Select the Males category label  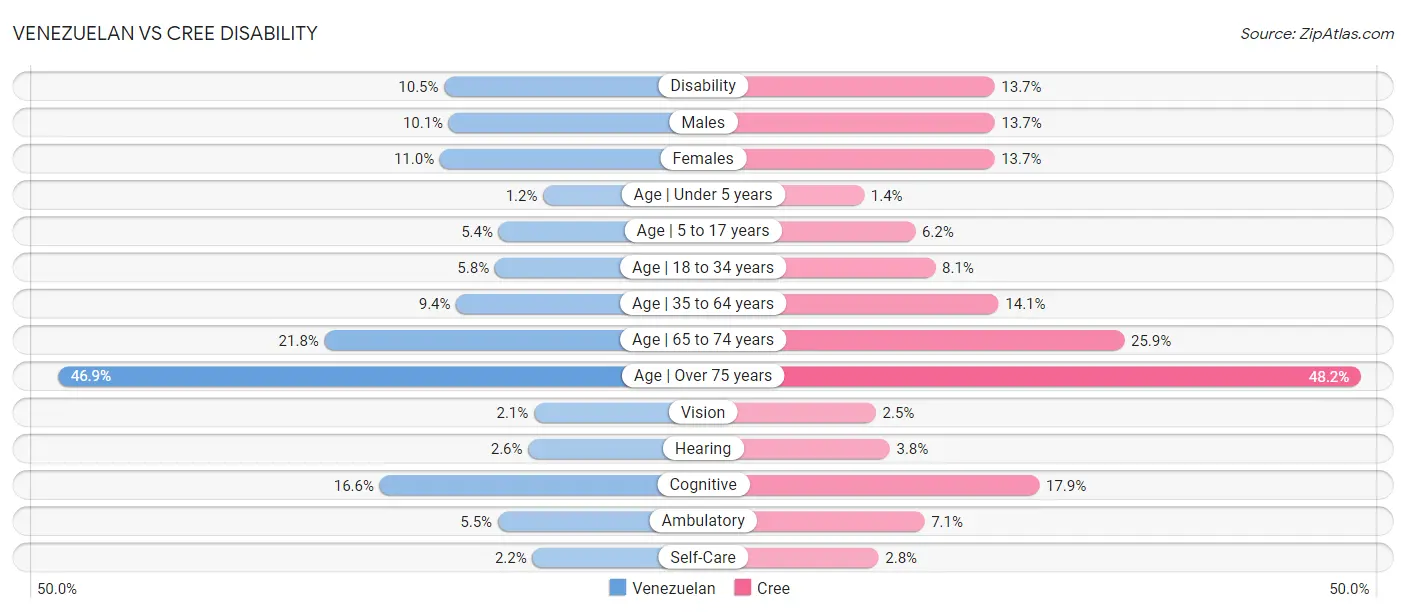[x=703, y=122]
